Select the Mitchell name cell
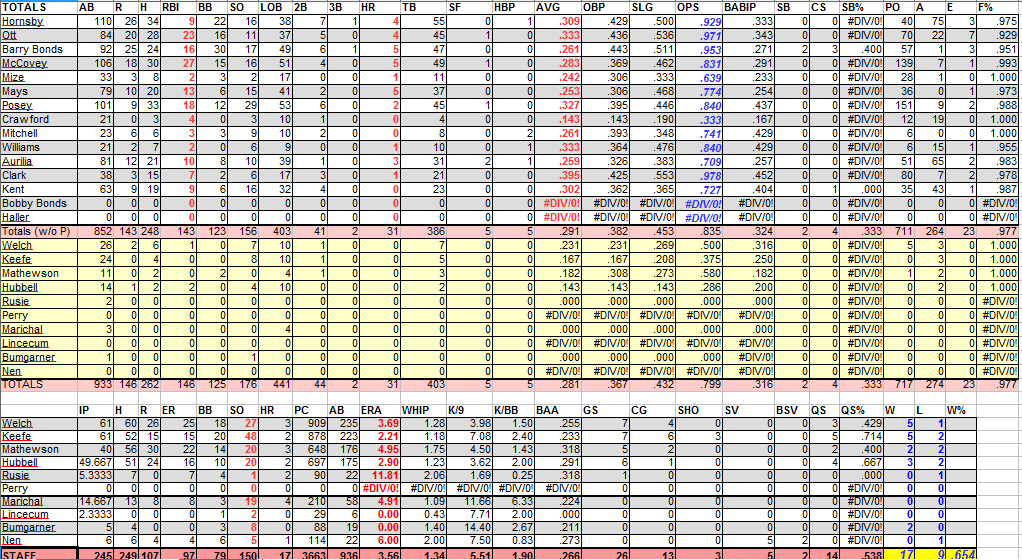The height and width of the screenshot is (560, 1022). coord(38,133)
